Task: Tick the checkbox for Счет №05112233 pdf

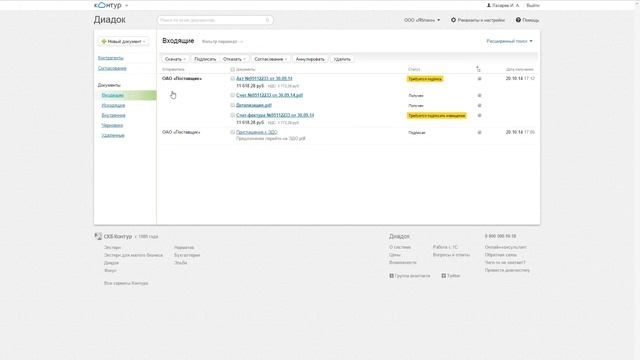Action: [233, 95]
